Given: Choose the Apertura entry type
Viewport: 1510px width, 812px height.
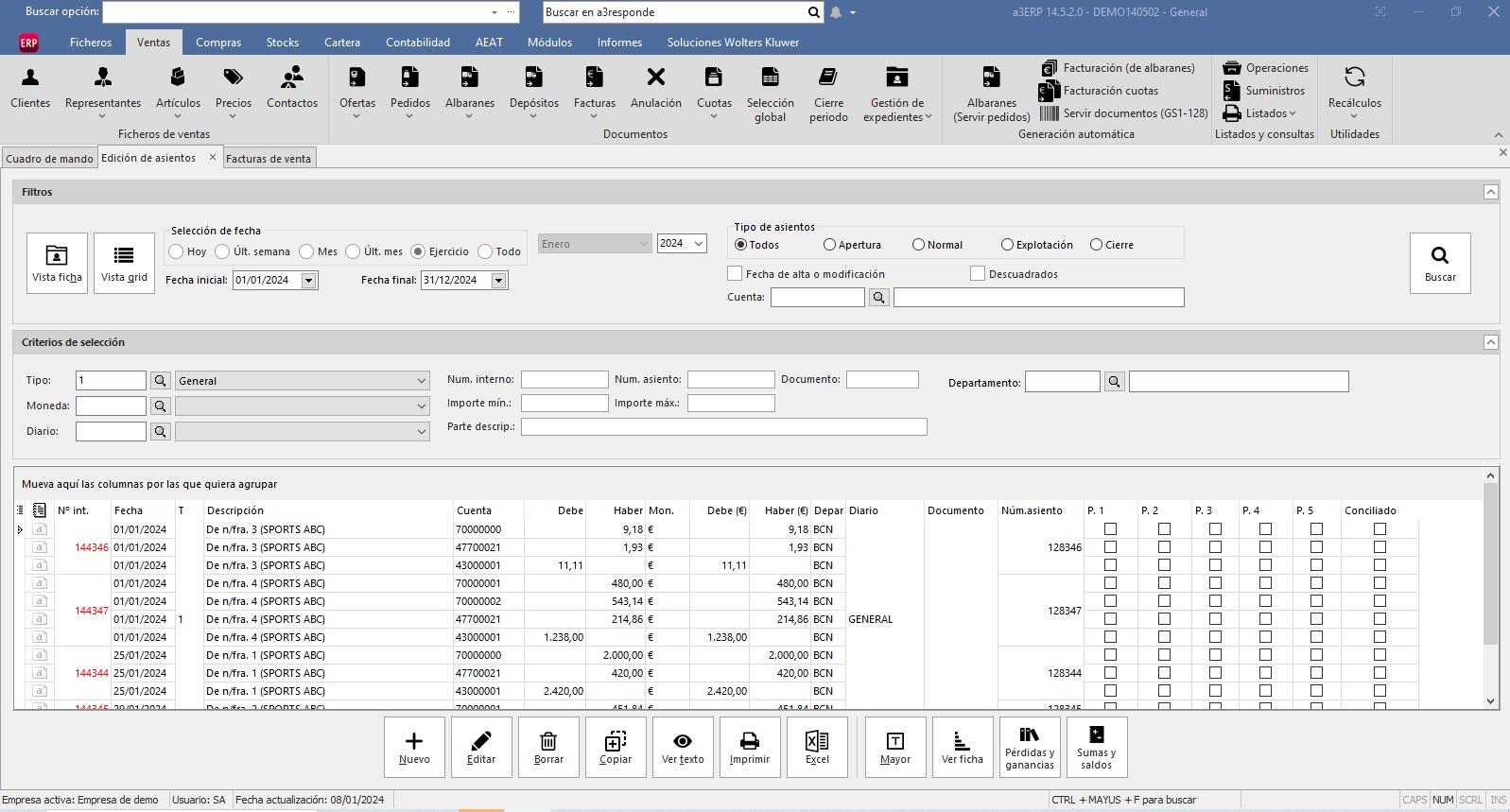Looking at the screenshot, I should point(829,245).
